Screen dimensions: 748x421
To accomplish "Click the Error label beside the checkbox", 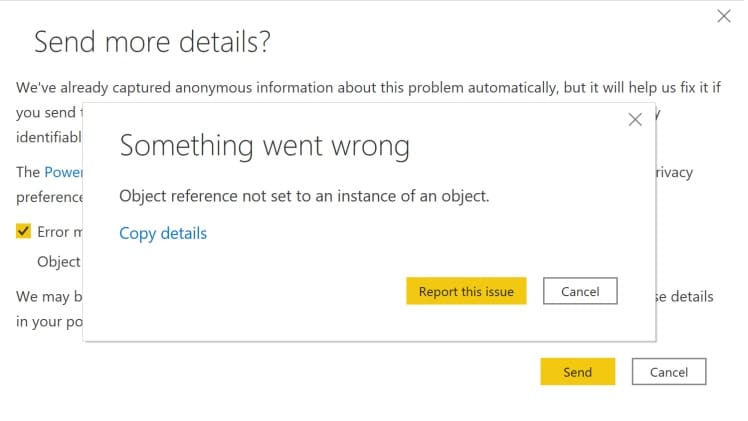I will coord(53,232).
